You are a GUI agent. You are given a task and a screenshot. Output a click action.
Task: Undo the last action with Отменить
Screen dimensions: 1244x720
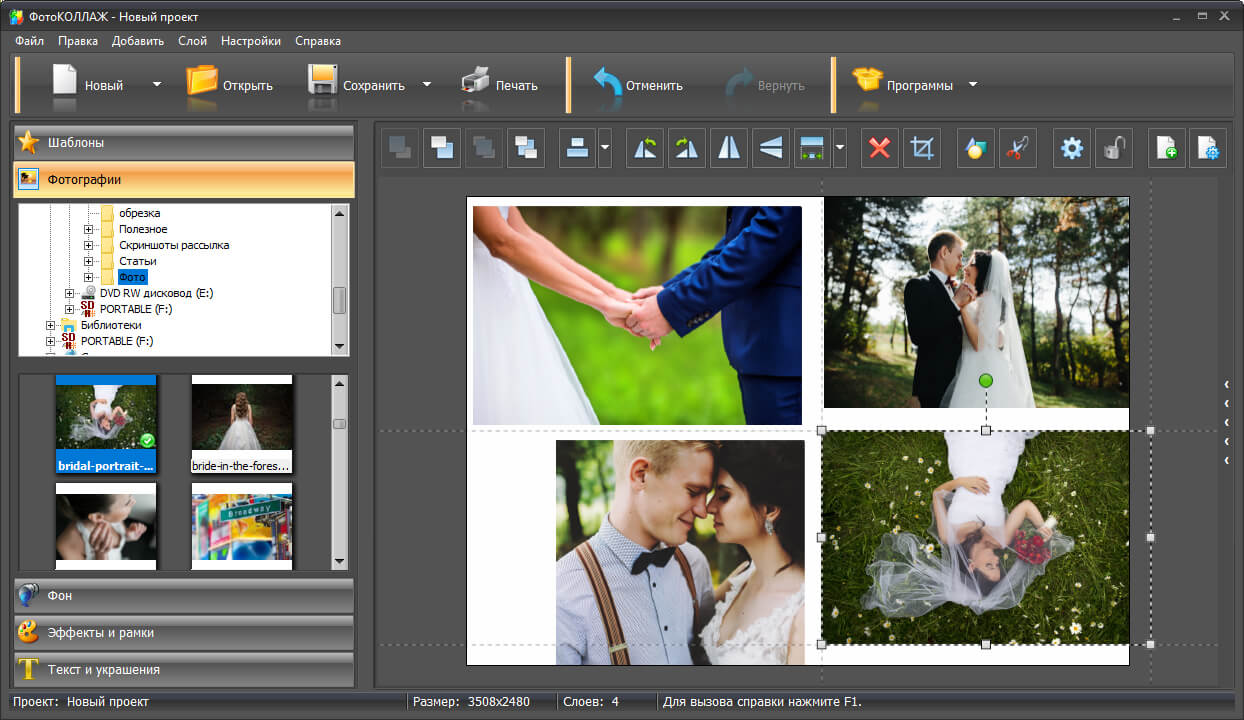pos(607,84)
